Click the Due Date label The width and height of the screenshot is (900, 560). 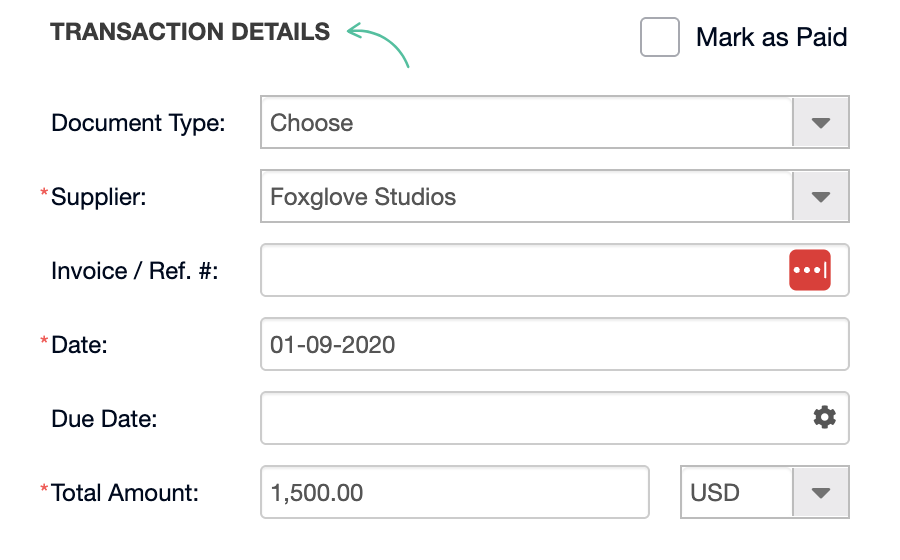(x=104, y=419)
